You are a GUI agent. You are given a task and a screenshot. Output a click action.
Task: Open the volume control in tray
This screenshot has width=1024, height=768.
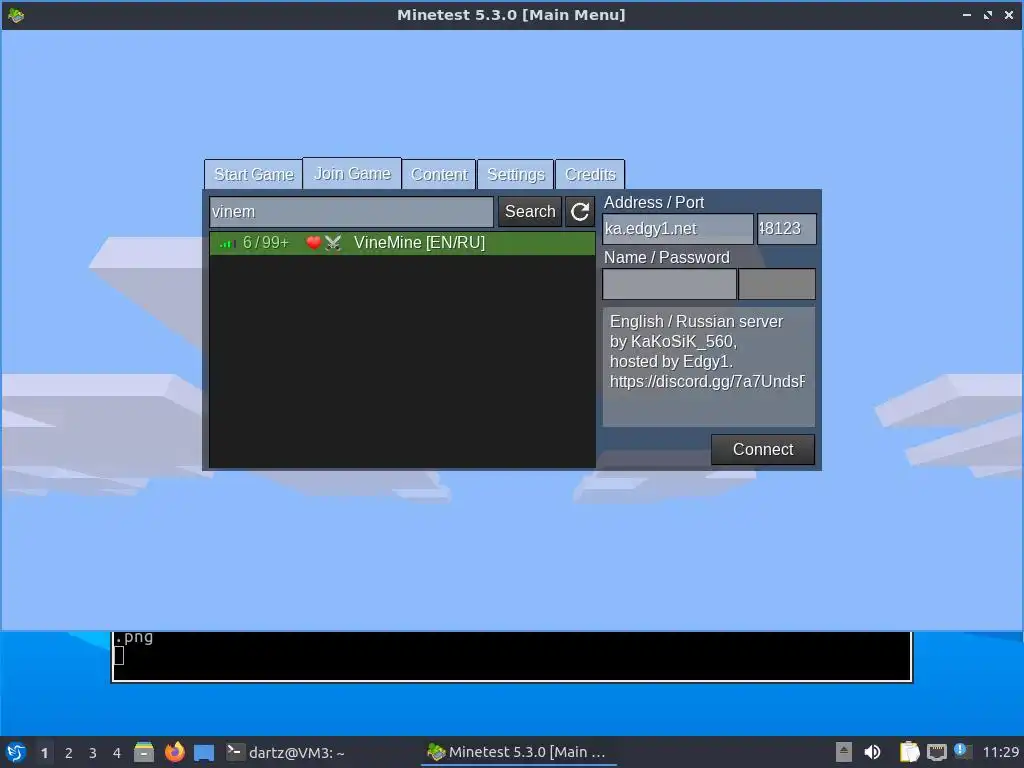[x=872, y=752]
